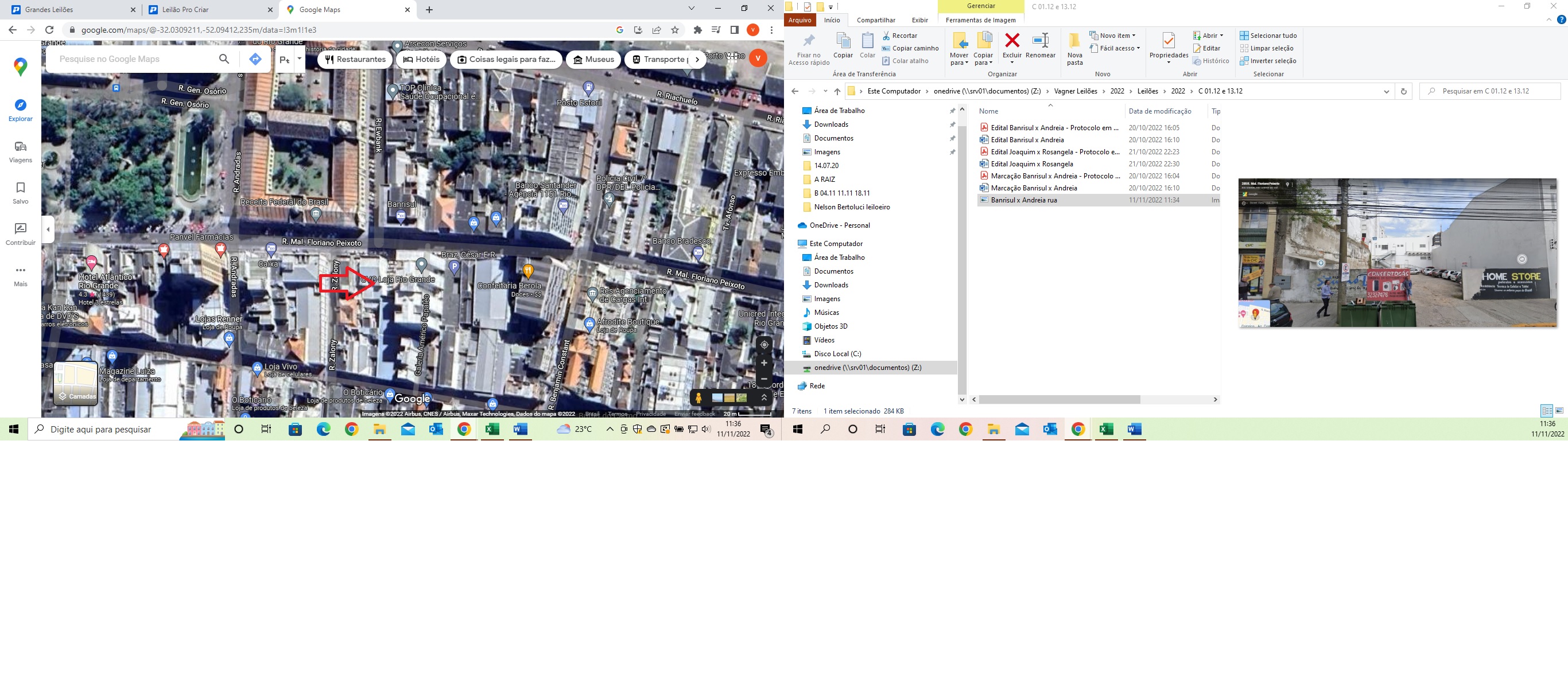Open the Compartilhar ribbon tab
Screen dimensions: 1568x694
(x=875, y=20)
